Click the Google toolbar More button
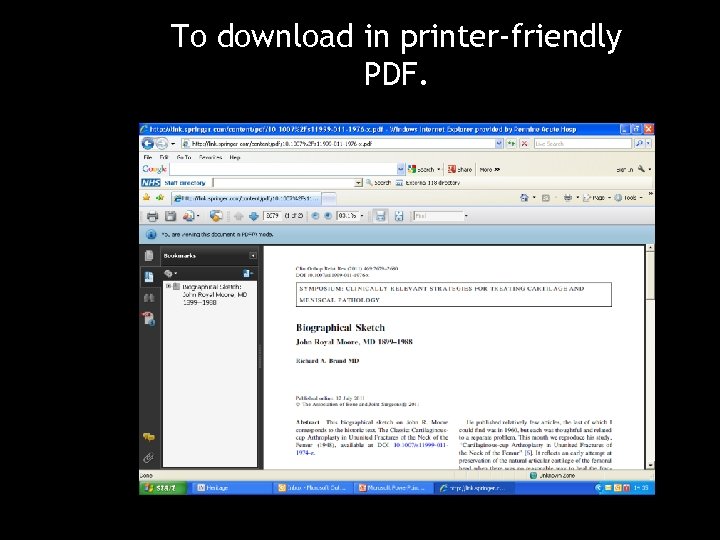Viewport: 720px width, 540px height. 489,169
